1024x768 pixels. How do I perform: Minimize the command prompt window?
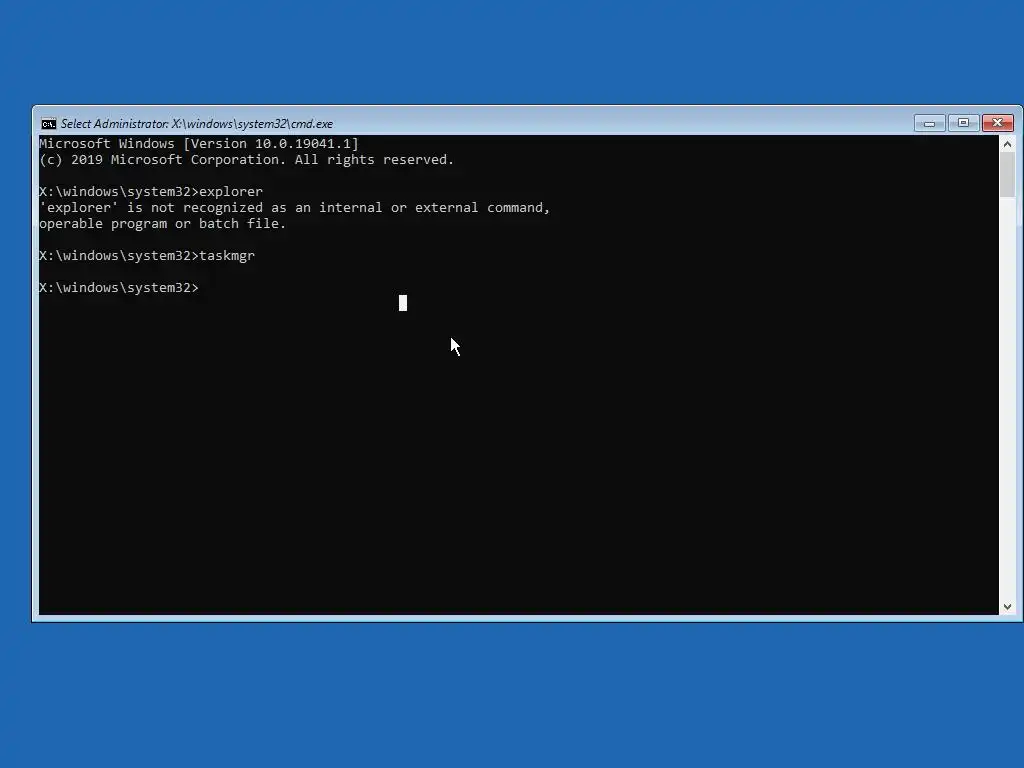point(929,123)
